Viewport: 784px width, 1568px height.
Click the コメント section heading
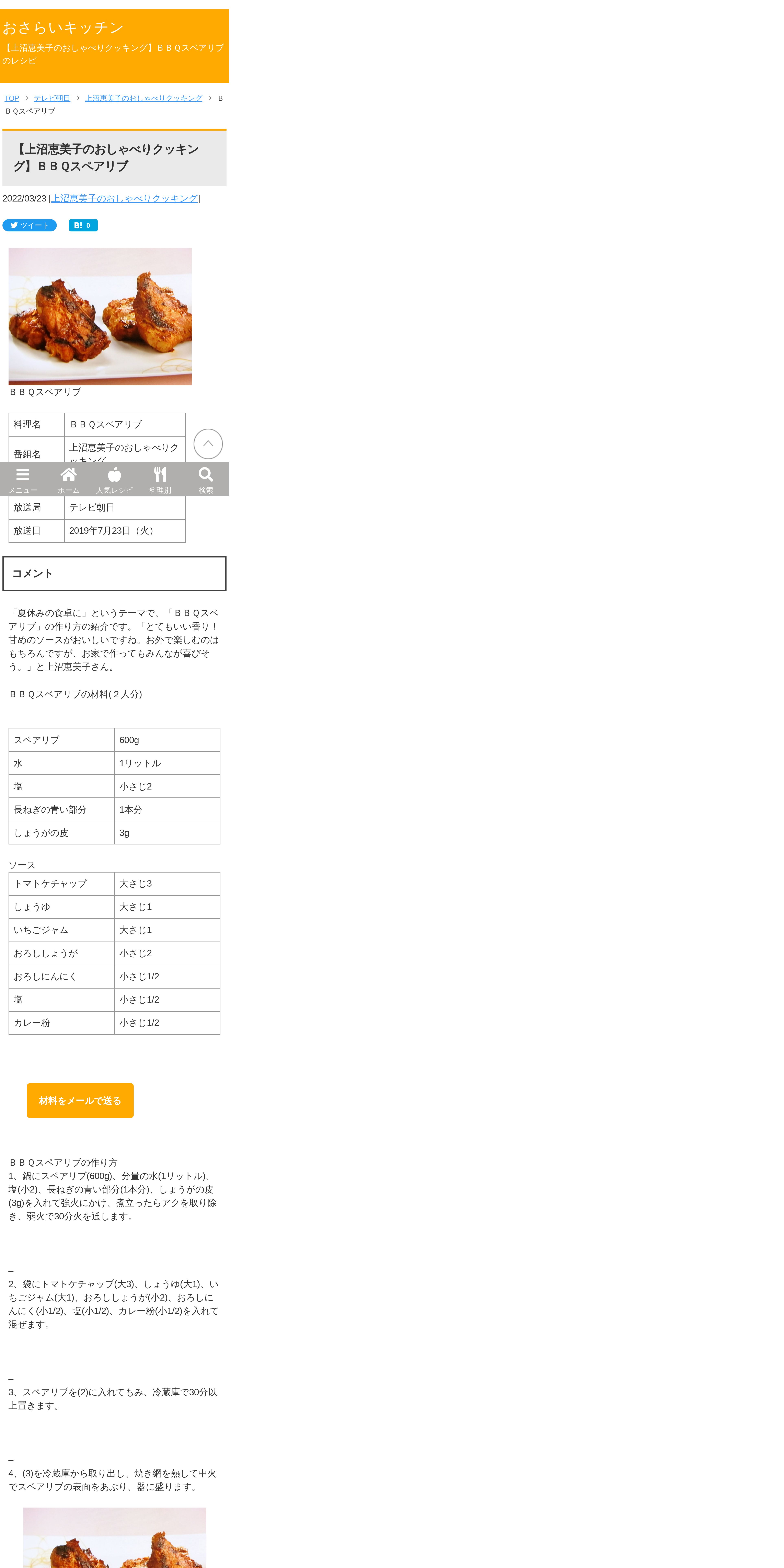[x=114, y=573]
